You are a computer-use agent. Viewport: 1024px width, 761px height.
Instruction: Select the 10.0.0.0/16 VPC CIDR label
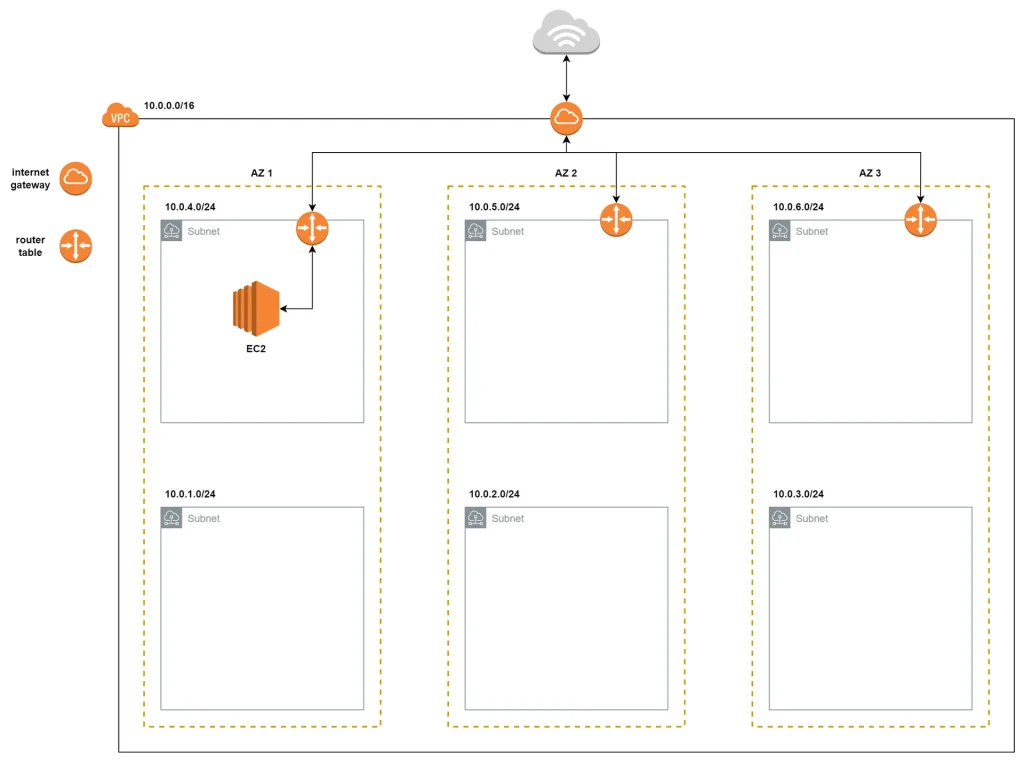pos(169,105)
